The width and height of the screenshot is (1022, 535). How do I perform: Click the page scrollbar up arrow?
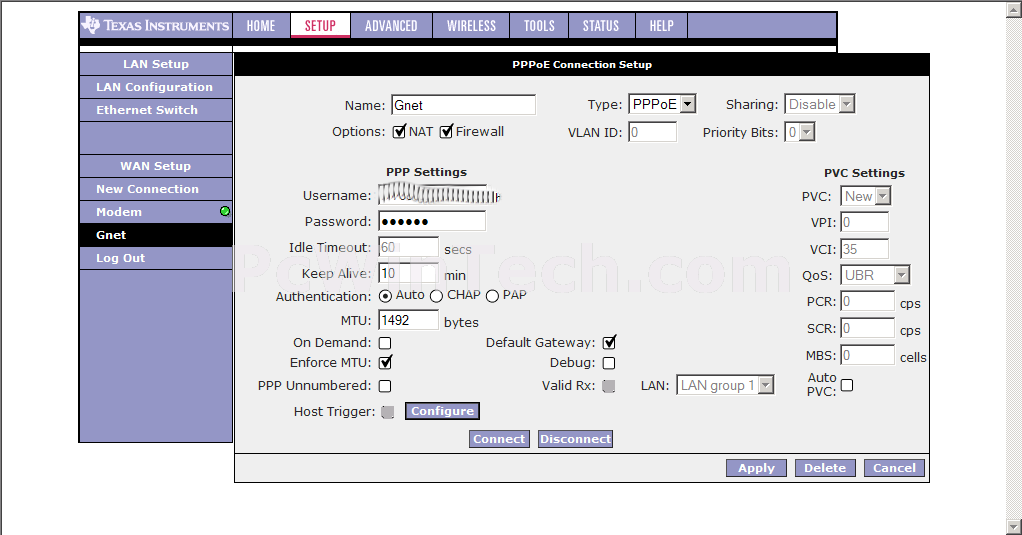[x=1014, y=10]
